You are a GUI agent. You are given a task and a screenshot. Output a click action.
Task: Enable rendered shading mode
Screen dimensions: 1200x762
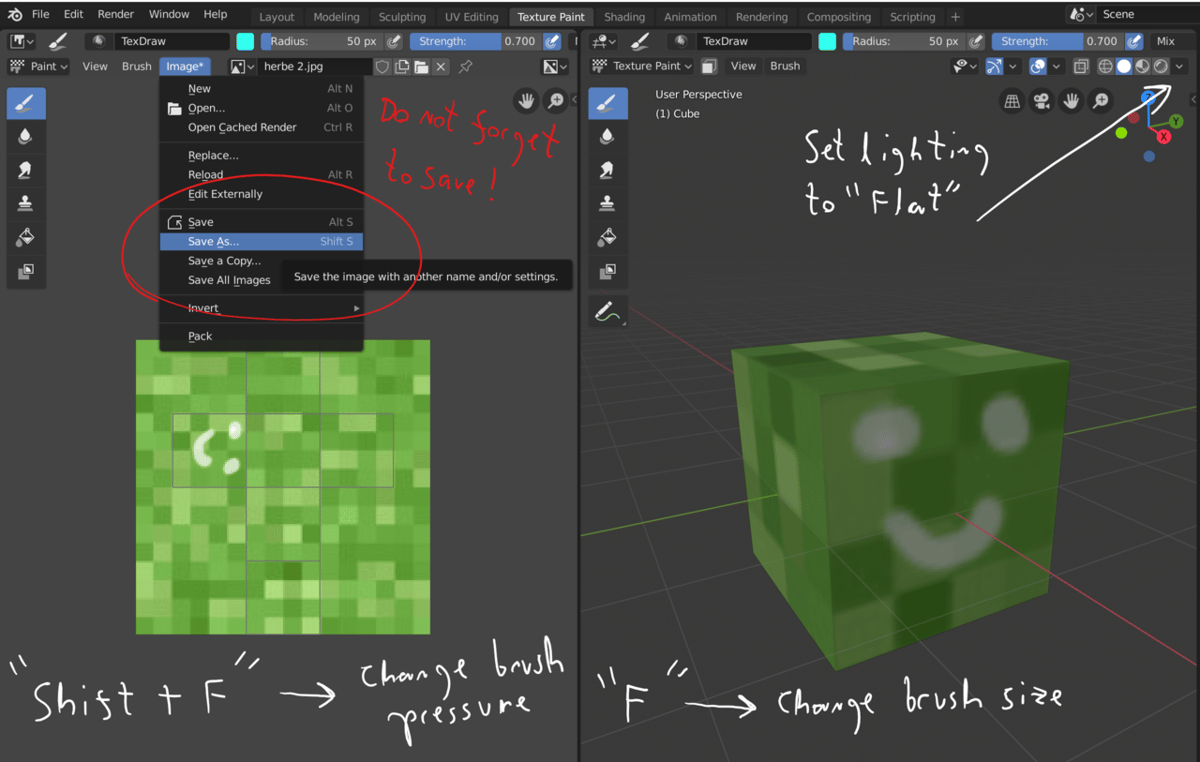(x=1161, y=66)
